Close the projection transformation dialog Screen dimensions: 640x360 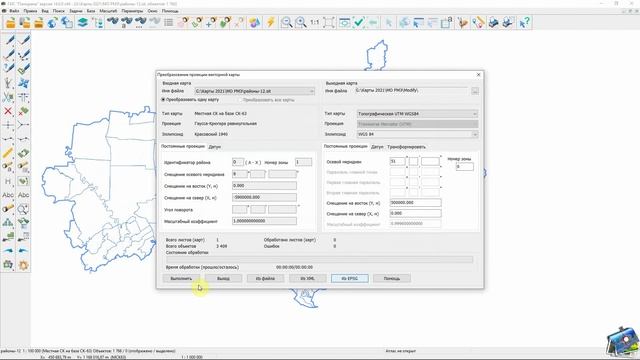pos(479,75)
